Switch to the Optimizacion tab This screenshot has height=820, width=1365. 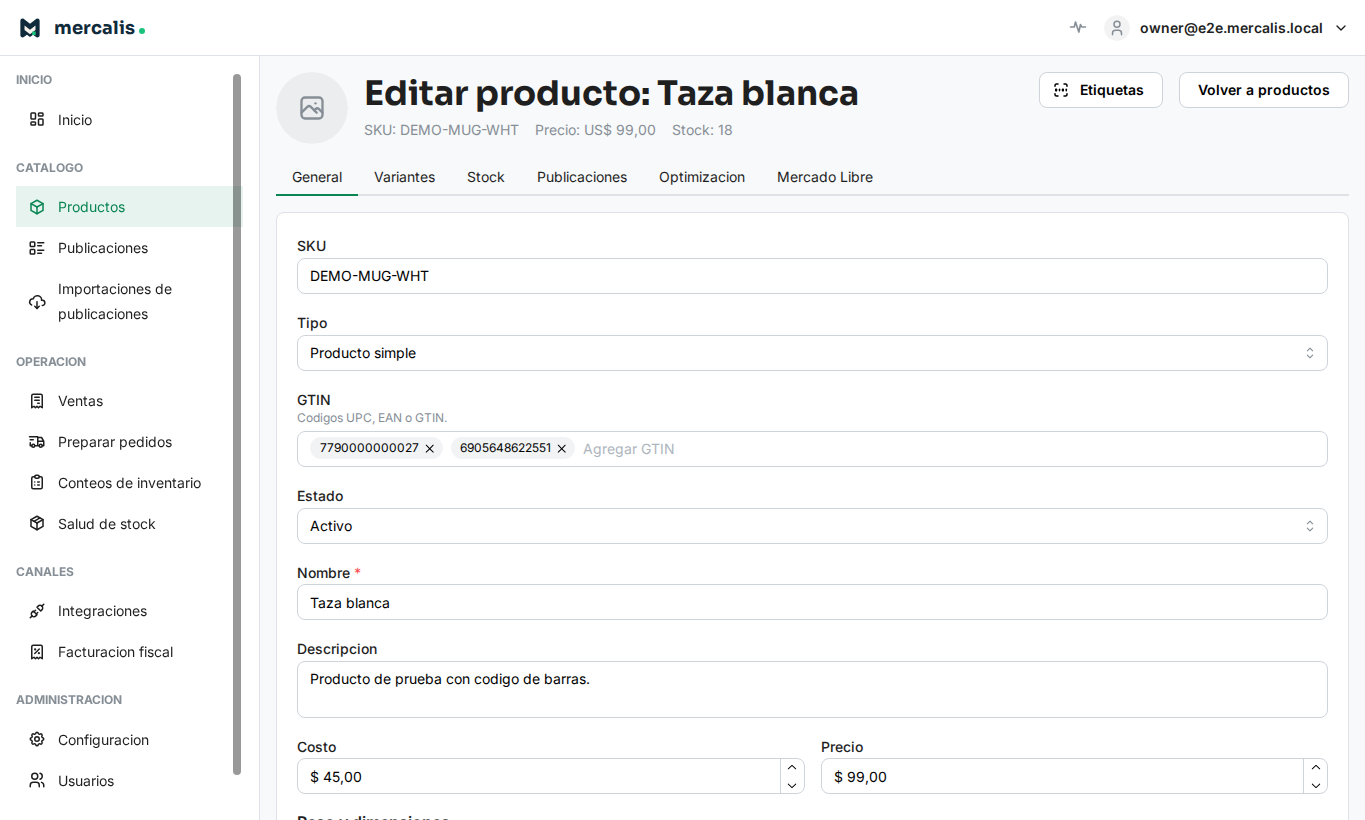click(x=702, y=177)
